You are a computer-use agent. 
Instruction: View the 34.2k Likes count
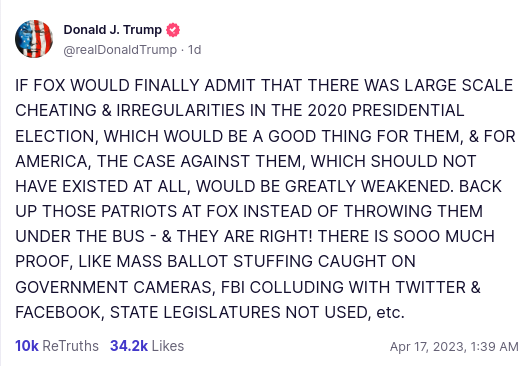(129, 346)
